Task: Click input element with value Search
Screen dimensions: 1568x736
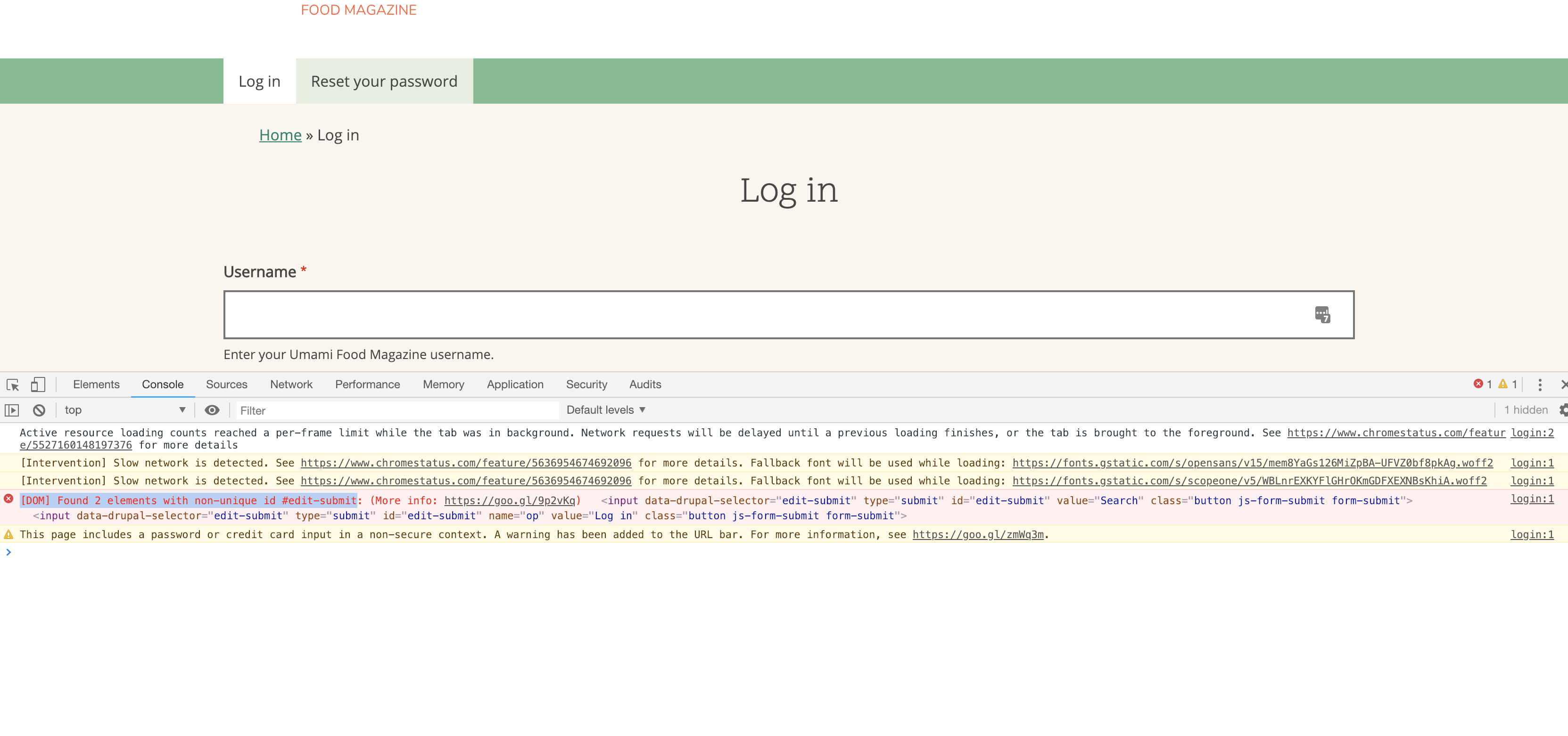Action: pyautogui.click(x=1006, y=500)
